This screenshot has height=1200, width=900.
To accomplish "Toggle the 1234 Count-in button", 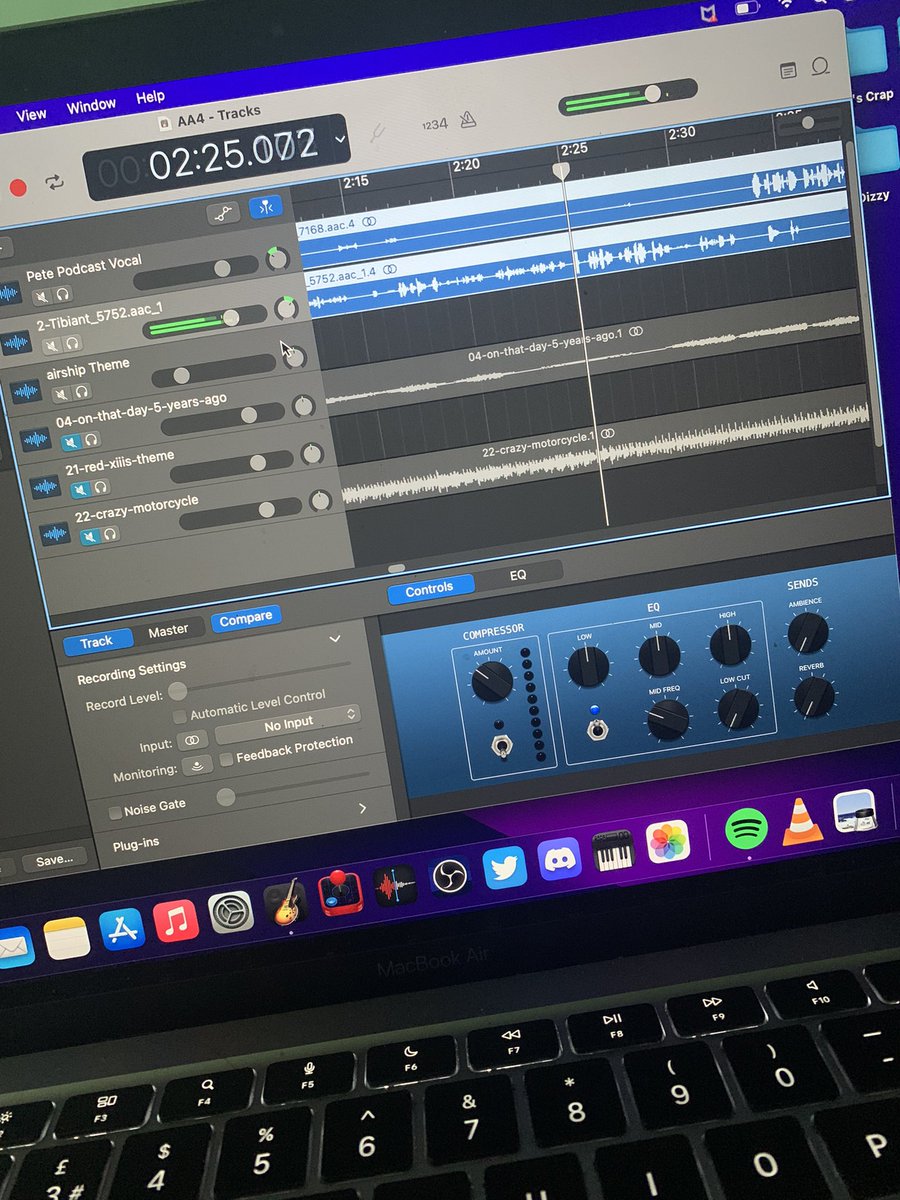I will click(x=435, y=124).
